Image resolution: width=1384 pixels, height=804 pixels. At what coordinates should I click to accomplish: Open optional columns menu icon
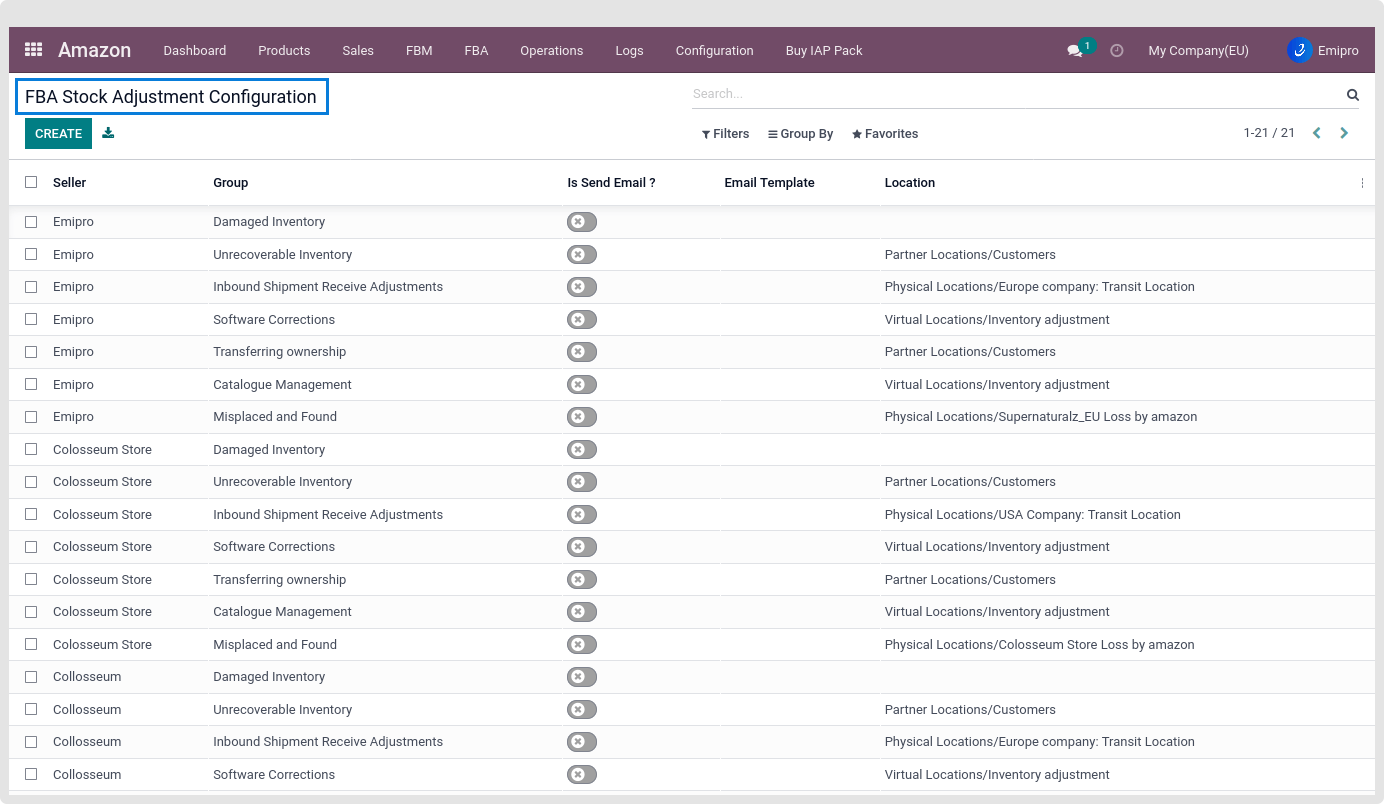click(1362, 183)
